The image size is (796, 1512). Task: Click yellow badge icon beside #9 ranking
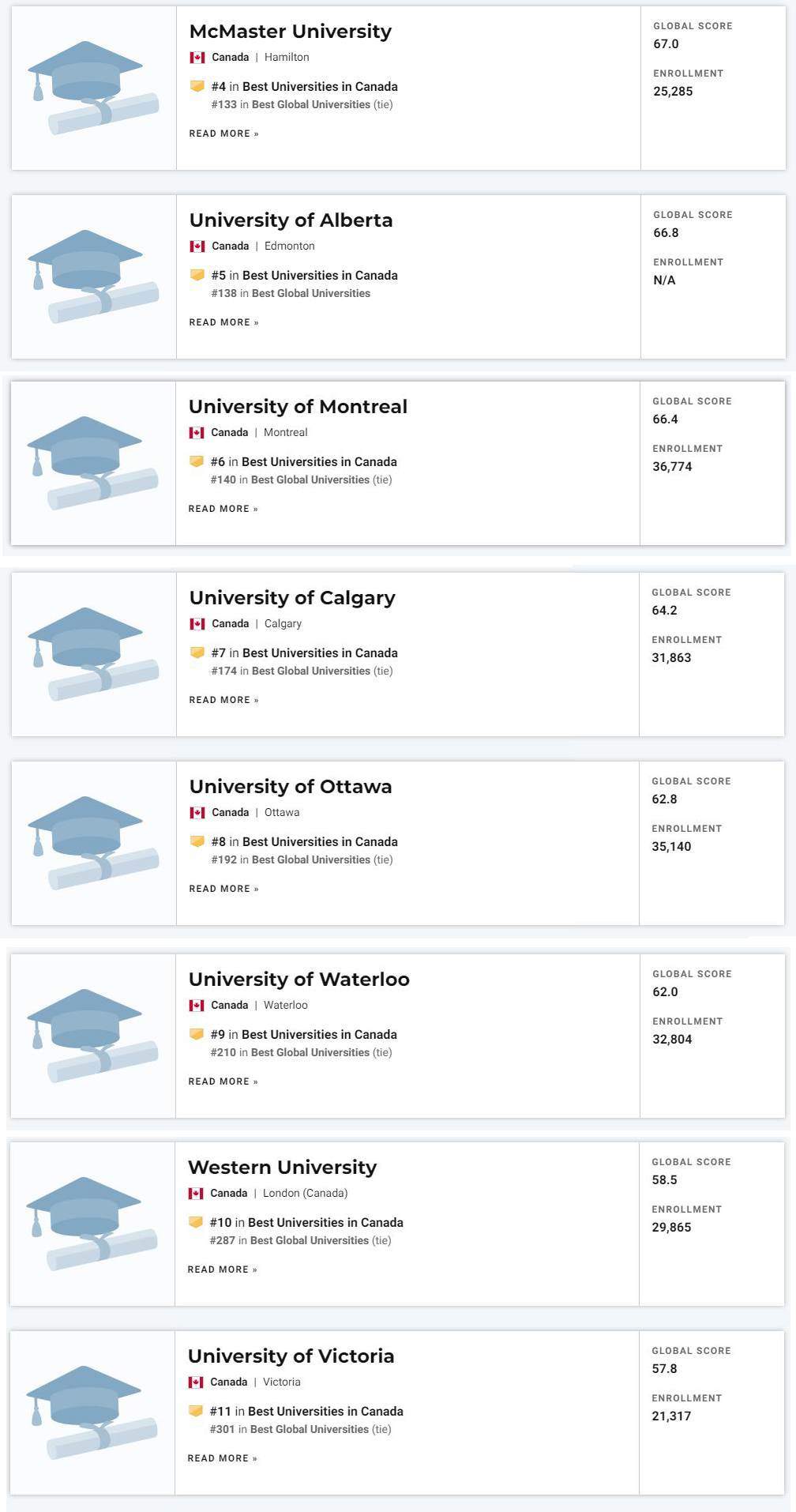click(x=197, y=1034)
